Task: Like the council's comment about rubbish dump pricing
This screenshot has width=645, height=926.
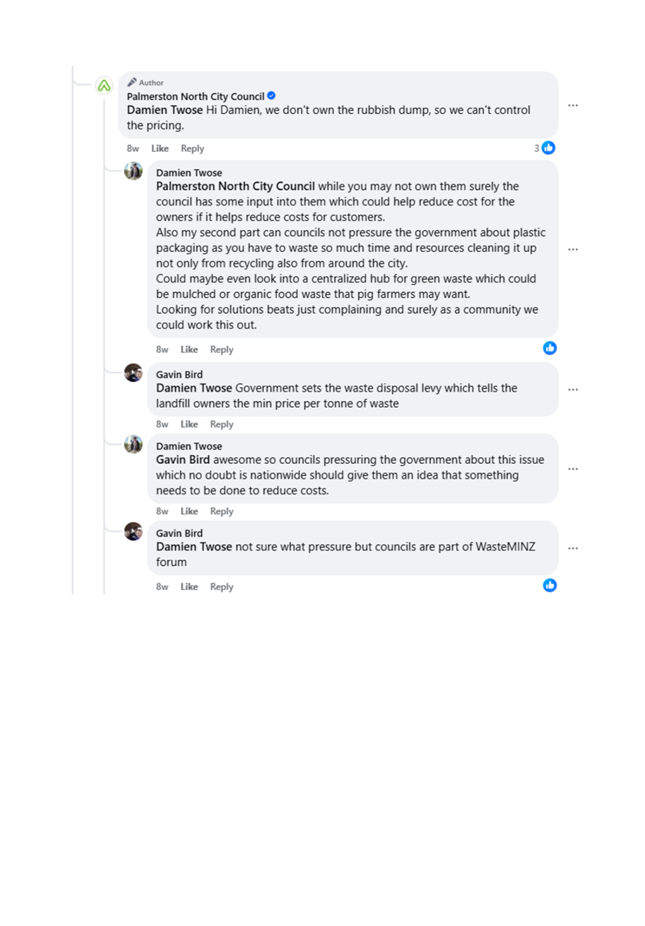Action: (160, 149)
